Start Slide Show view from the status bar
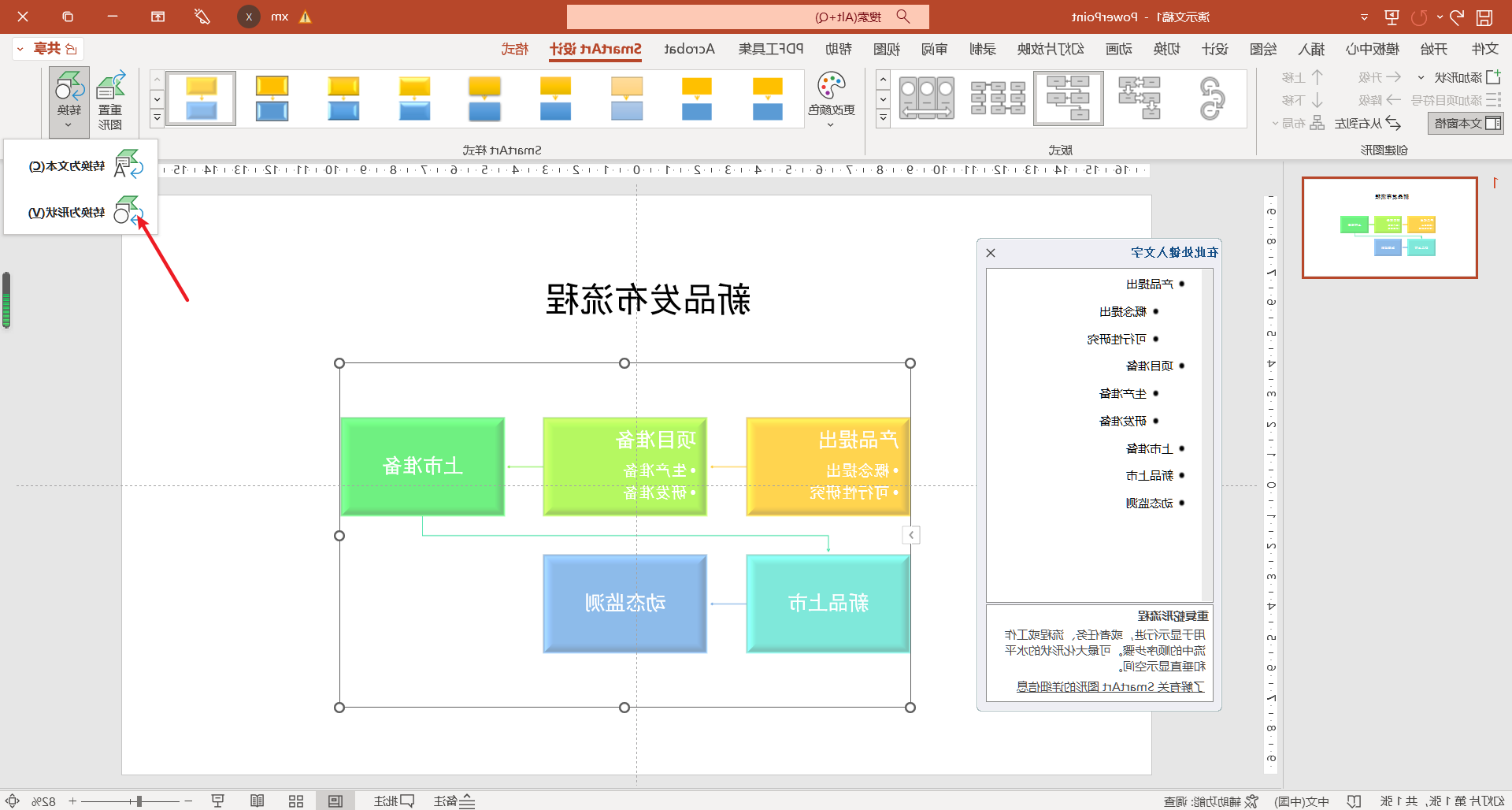Viewport: 1512px width, 810px height. 218,801
